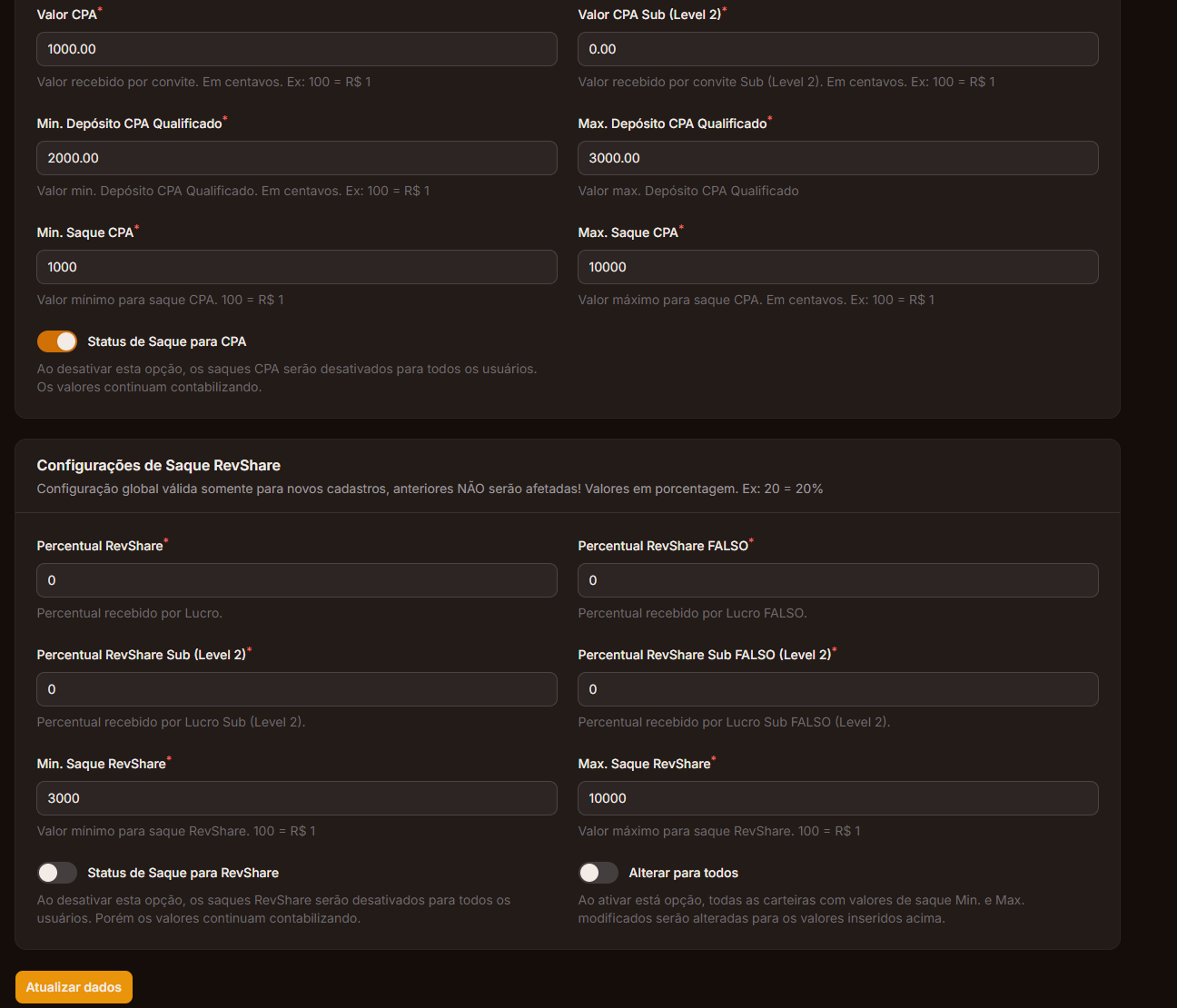1177x1008 pixels.
Task: Click the Status de Saque para RevShare label
Action: coord(183,873)
